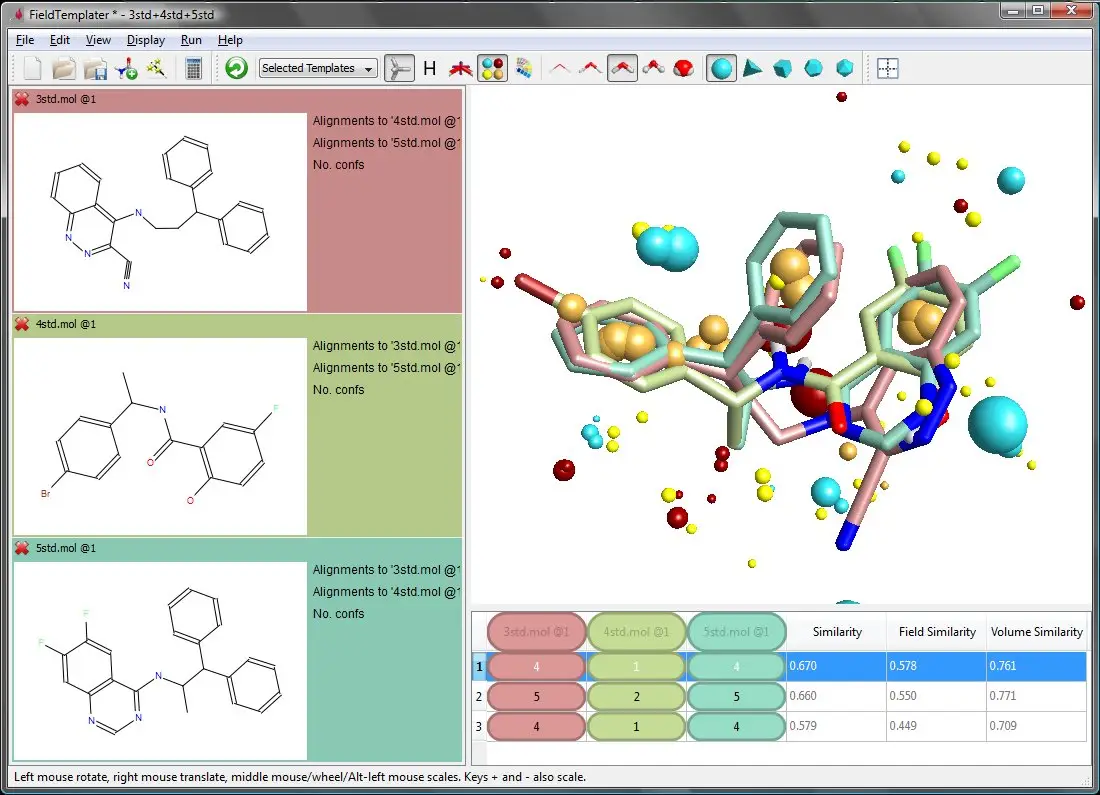Select the 5std.mol 2D structure thumbnail
Image resolution: width=1100 pixels, height=795 pixels.
pyautogui.click(x=160, y=661)
